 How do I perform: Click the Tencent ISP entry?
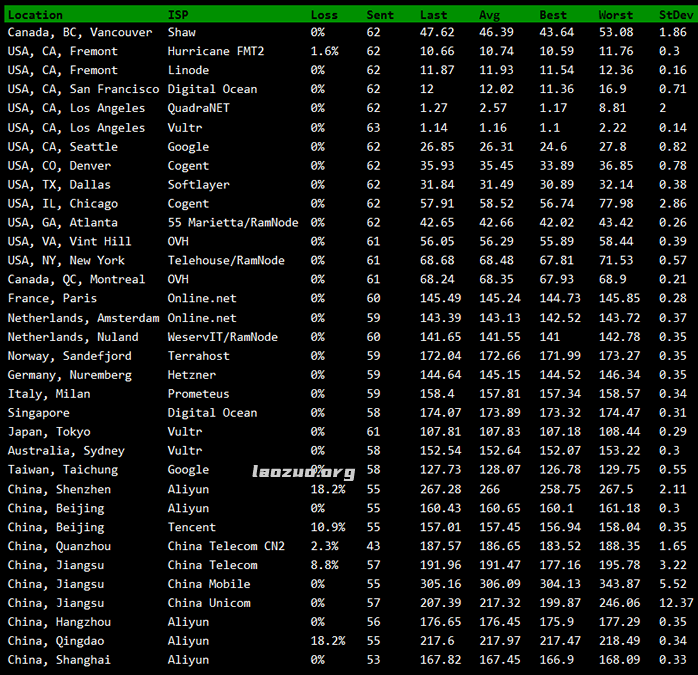[192, 527]
